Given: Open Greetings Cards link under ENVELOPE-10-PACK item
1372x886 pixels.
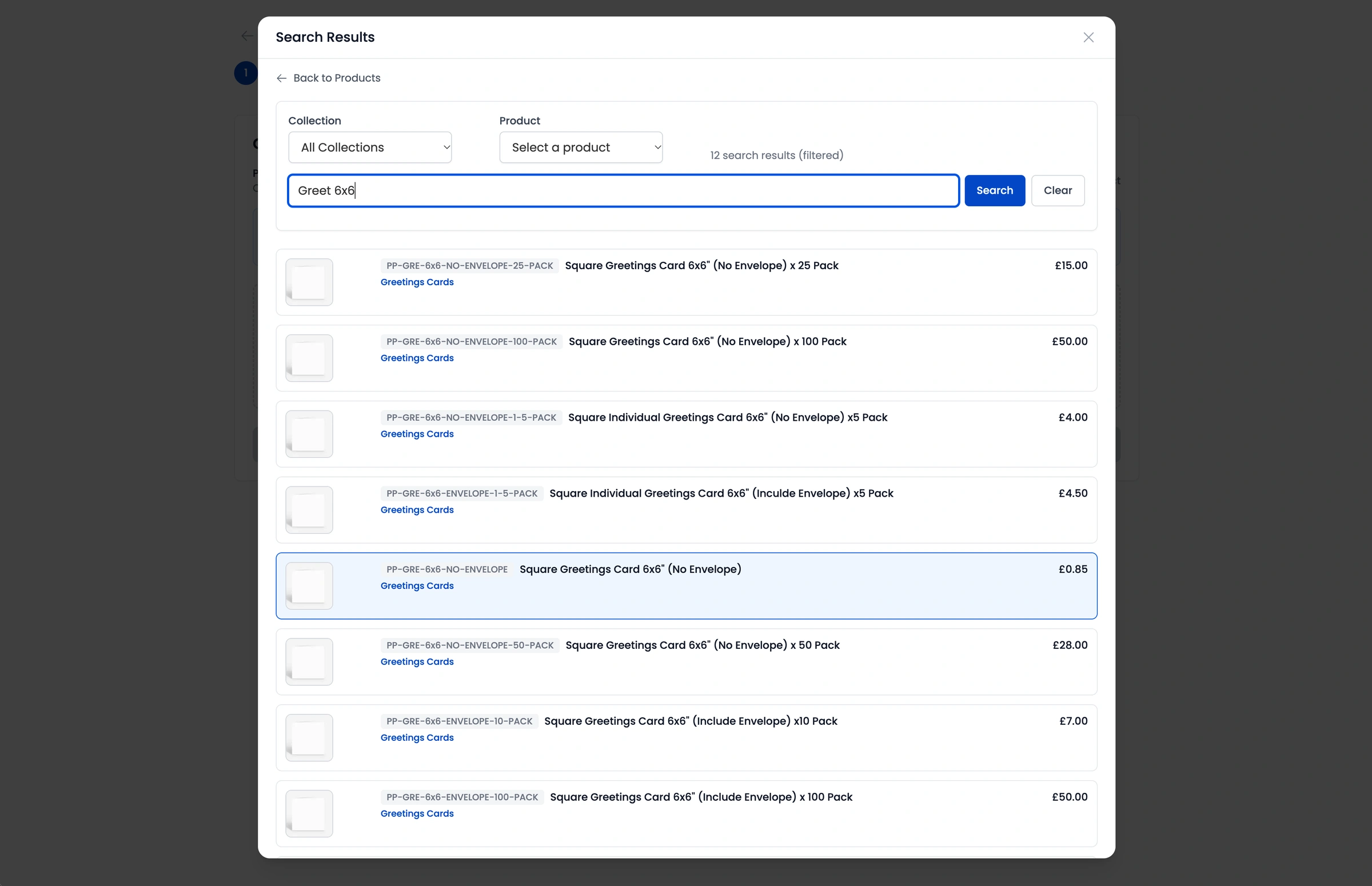Looking at the screenshot, I should point(417,737).
